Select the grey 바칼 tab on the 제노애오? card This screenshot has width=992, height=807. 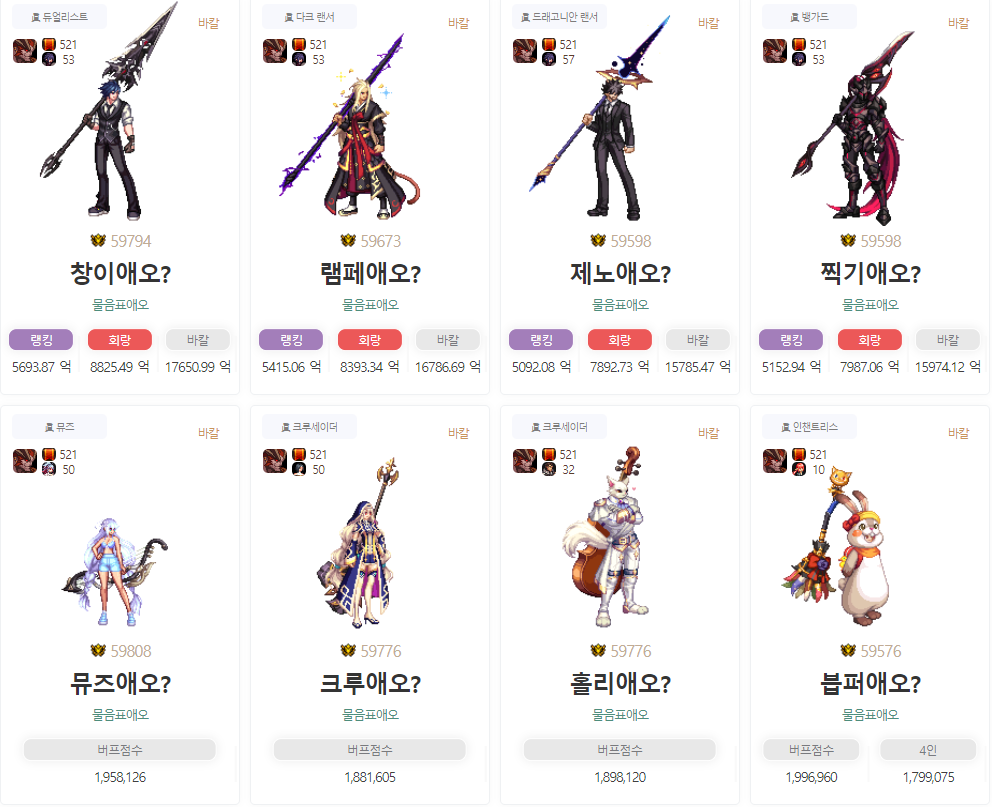698,340
